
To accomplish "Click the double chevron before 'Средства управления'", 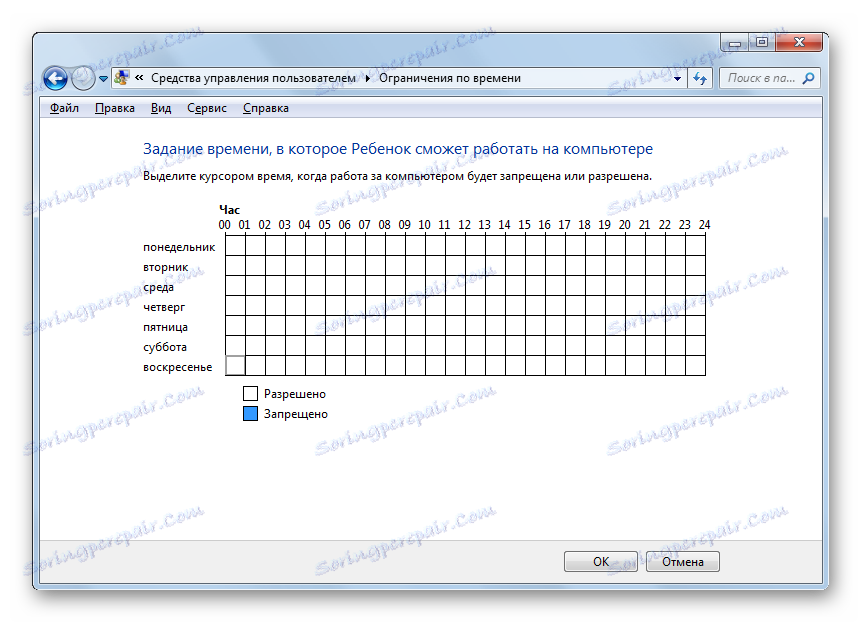I will [x=140, y=78].
